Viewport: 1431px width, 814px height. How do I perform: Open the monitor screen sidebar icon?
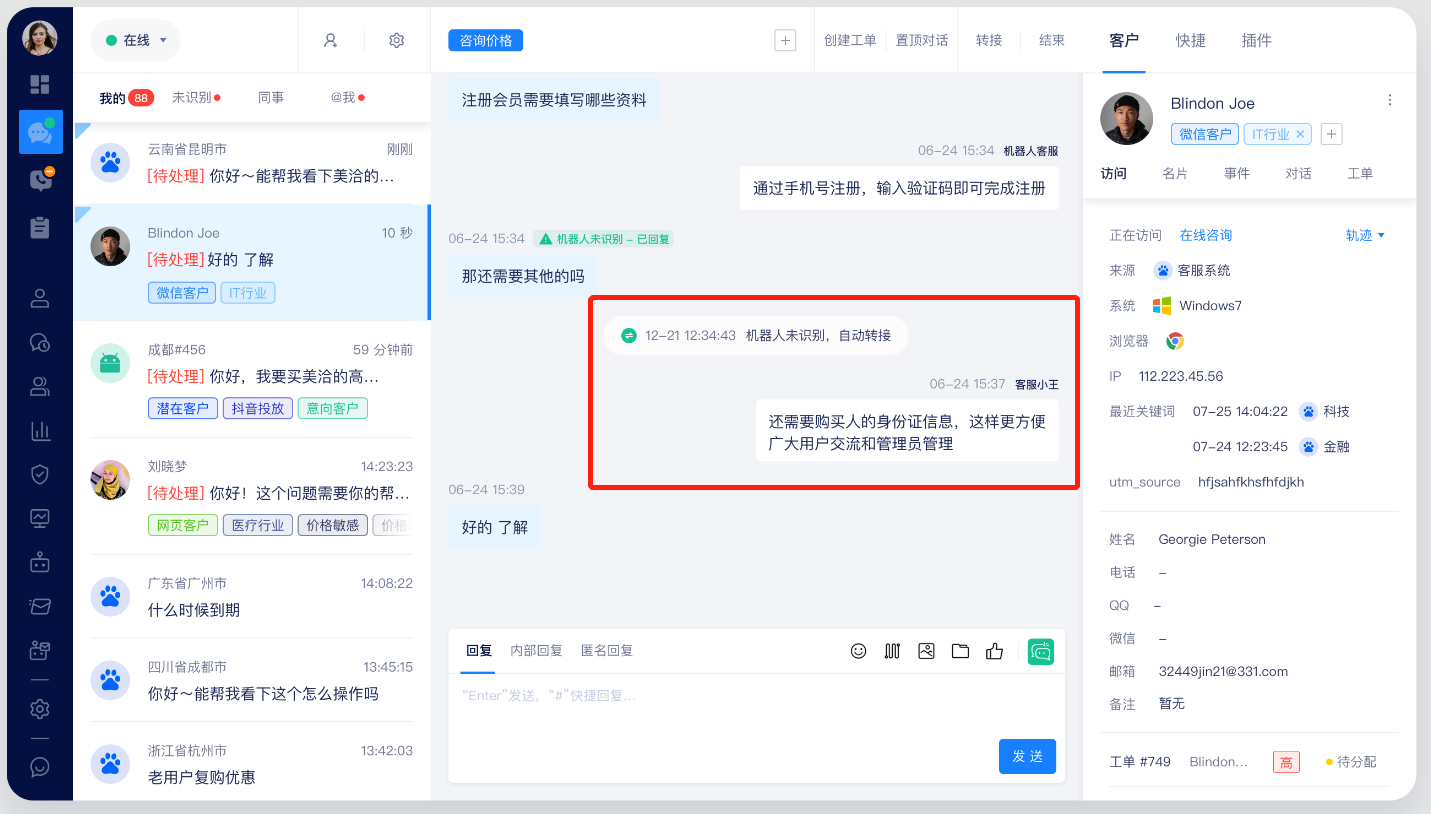tap(40, 518)
